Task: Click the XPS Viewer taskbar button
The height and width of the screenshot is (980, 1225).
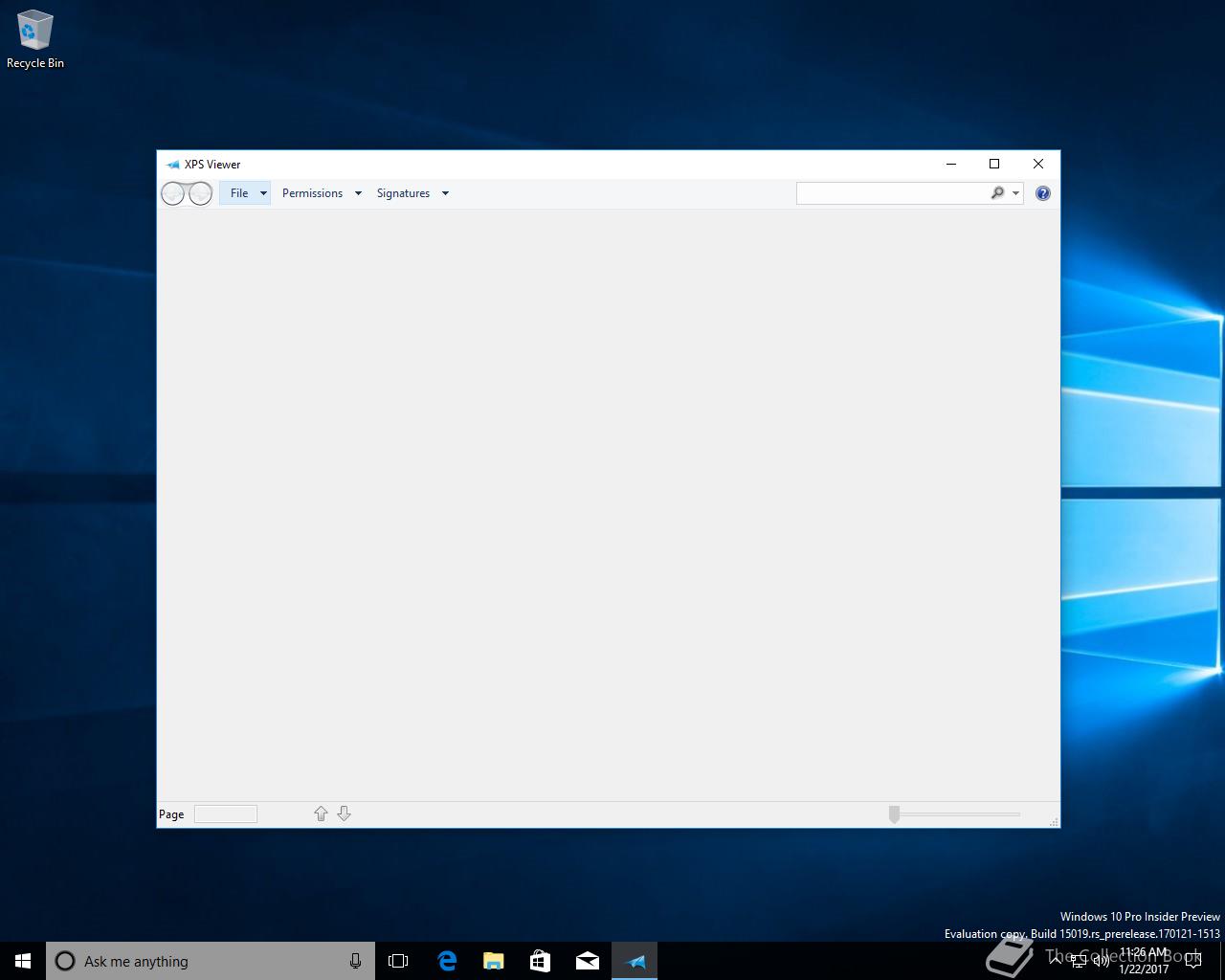Action: pyautogui.click(x=635, y=961)
